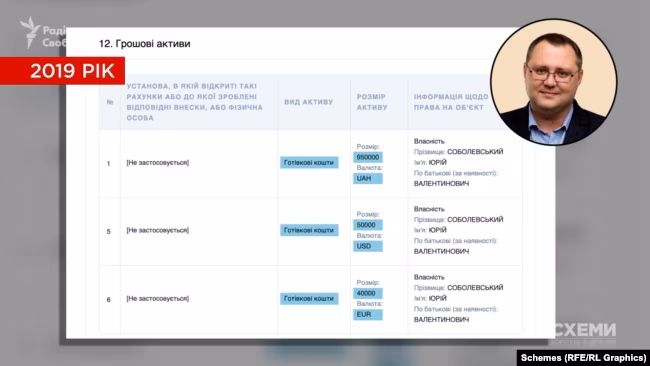
Task: Click the '12. Грошові активи' section heading
Action: tap(144, 44)
